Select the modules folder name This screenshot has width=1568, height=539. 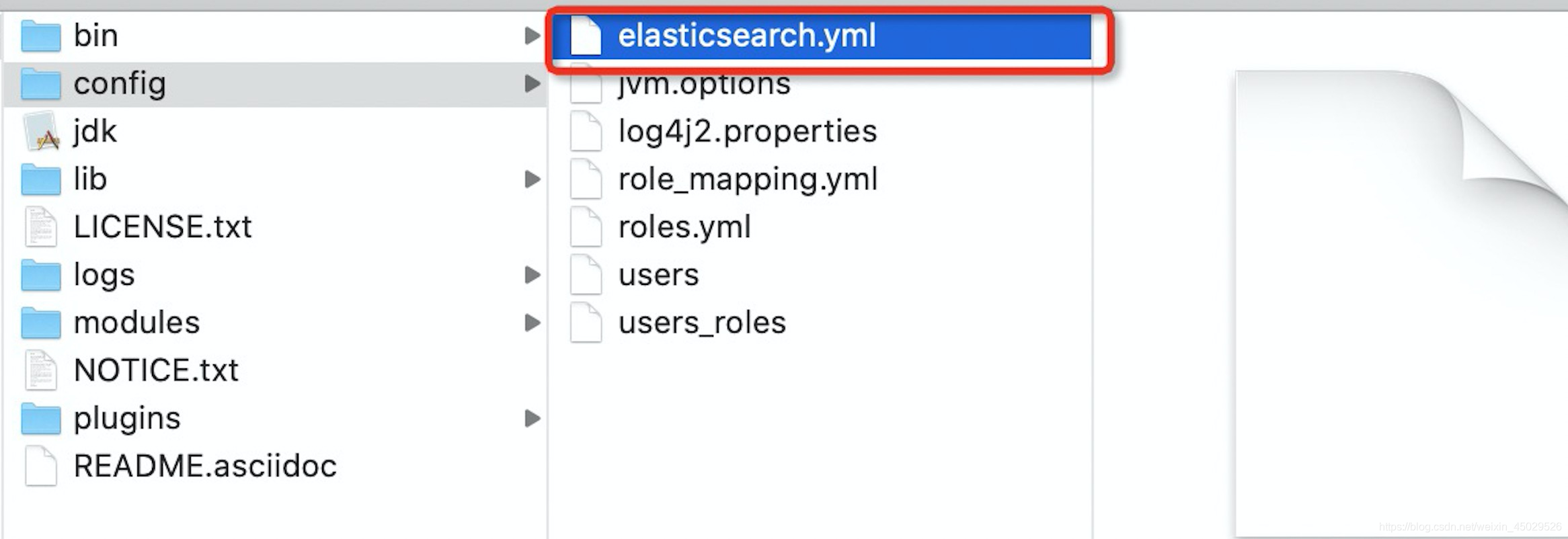(x=137, y=323)
